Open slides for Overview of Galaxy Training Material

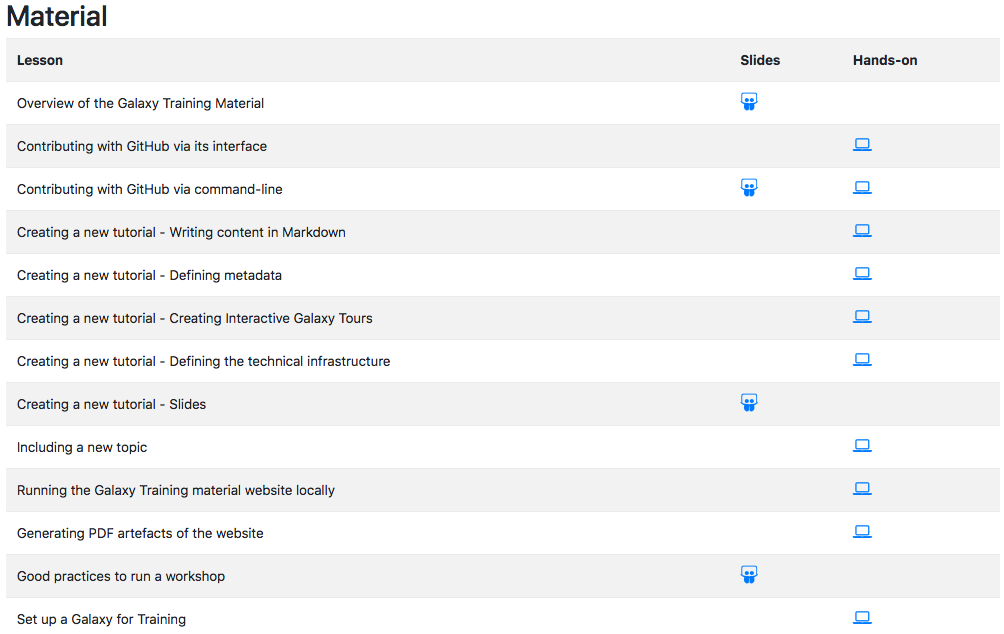click(x=749, y=102)
